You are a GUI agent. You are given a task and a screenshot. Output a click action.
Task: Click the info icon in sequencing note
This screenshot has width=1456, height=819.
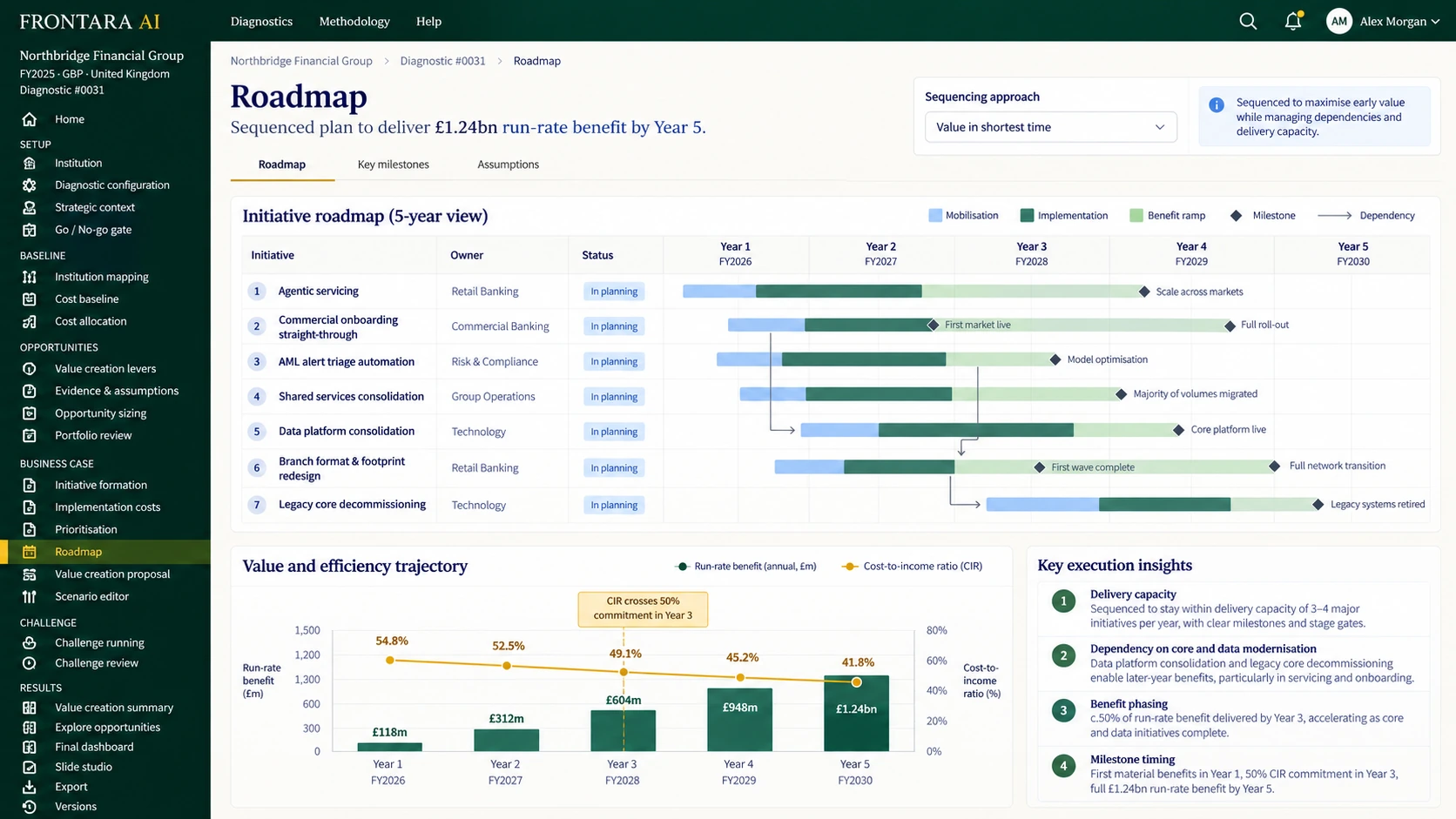click(1217, 105)
